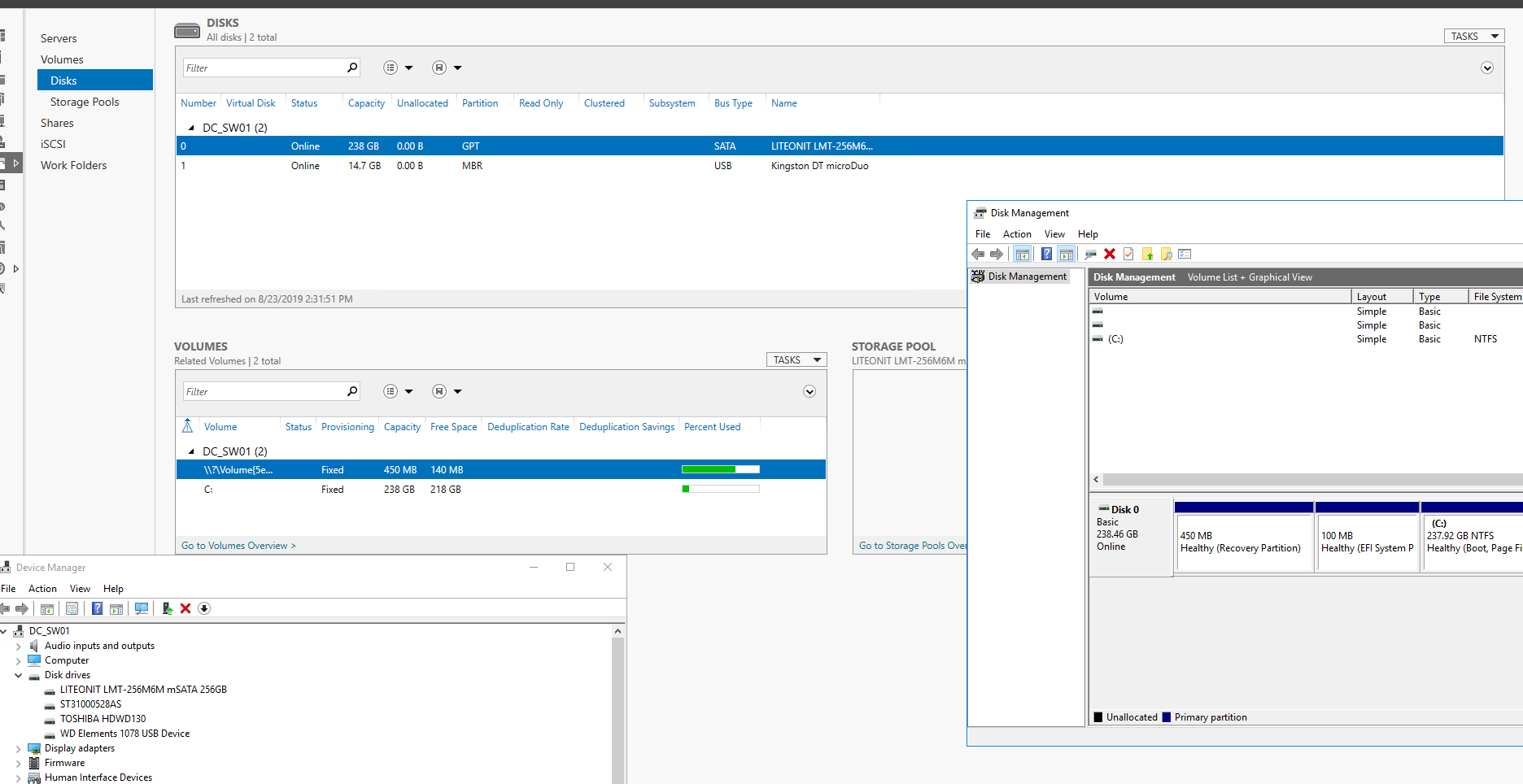Expand Display adapters in Device Manager
The image size is (1523, 784).
coord(18,749)
